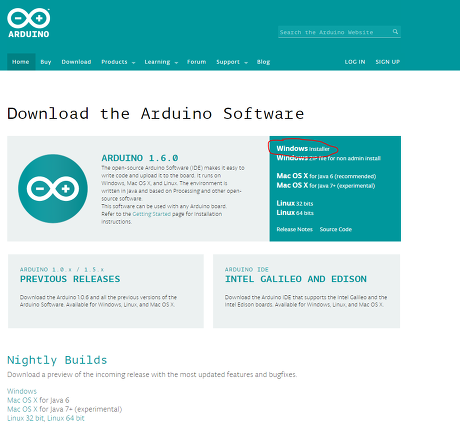This screenshot has width=460, height=424.
Task: Click the search magnifier icon
Action: tap(395, 32)
